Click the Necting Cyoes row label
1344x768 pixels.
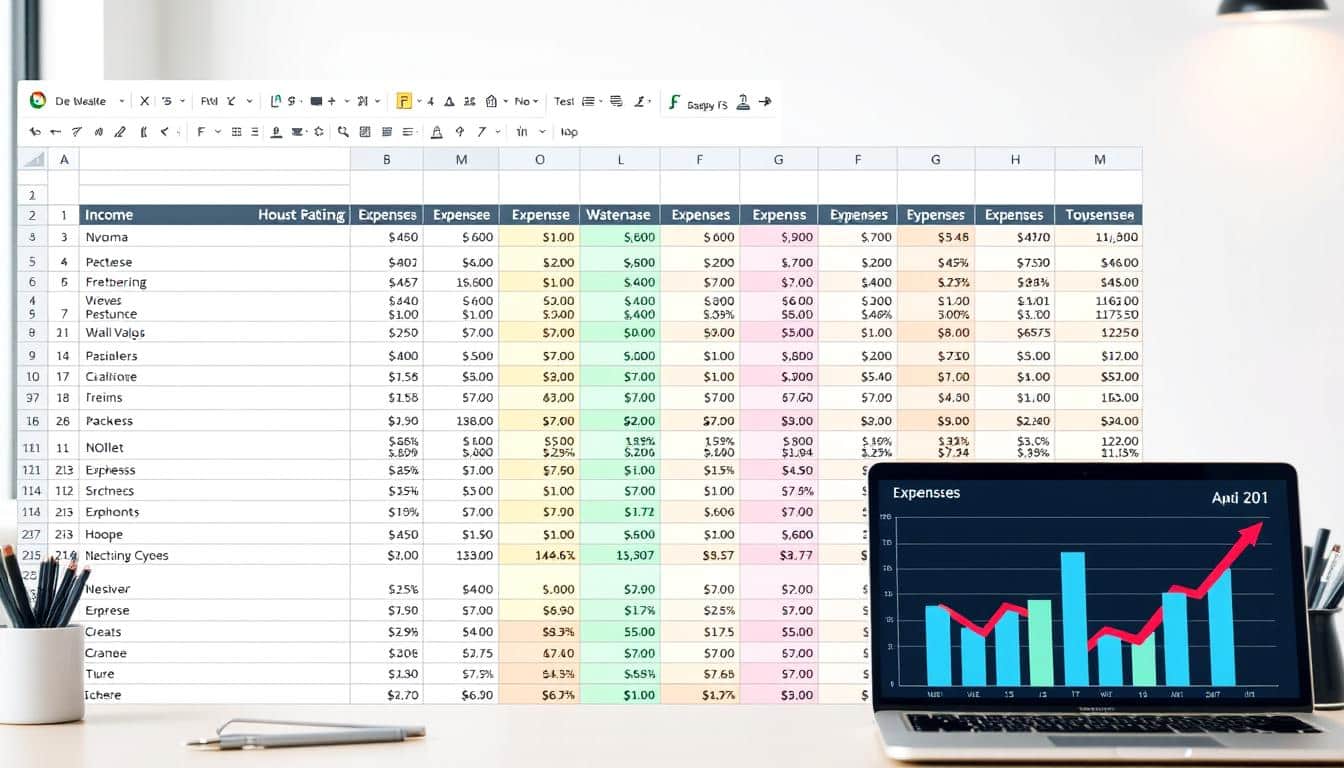tap(127, 556)
